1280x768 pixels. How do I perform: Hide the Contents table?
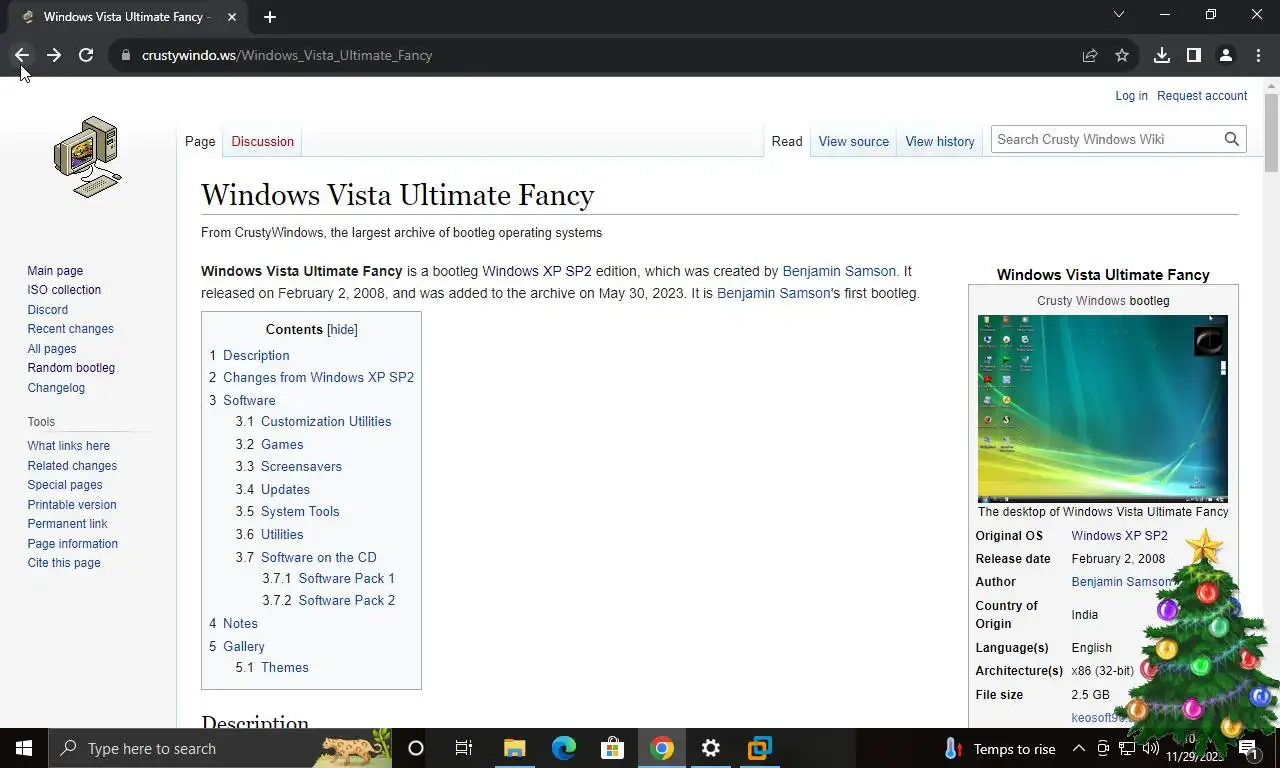342,330
